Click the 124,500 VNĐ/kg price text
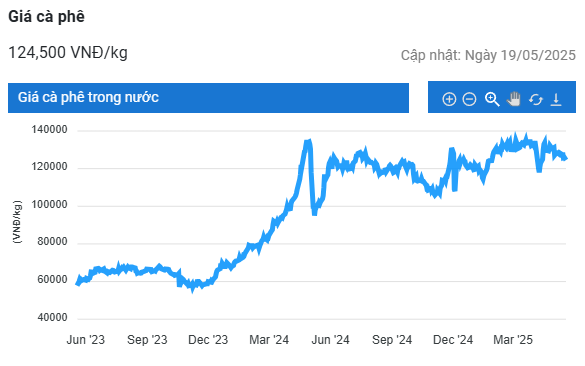The width and height of the screenshot is (585, 366). 68,53
